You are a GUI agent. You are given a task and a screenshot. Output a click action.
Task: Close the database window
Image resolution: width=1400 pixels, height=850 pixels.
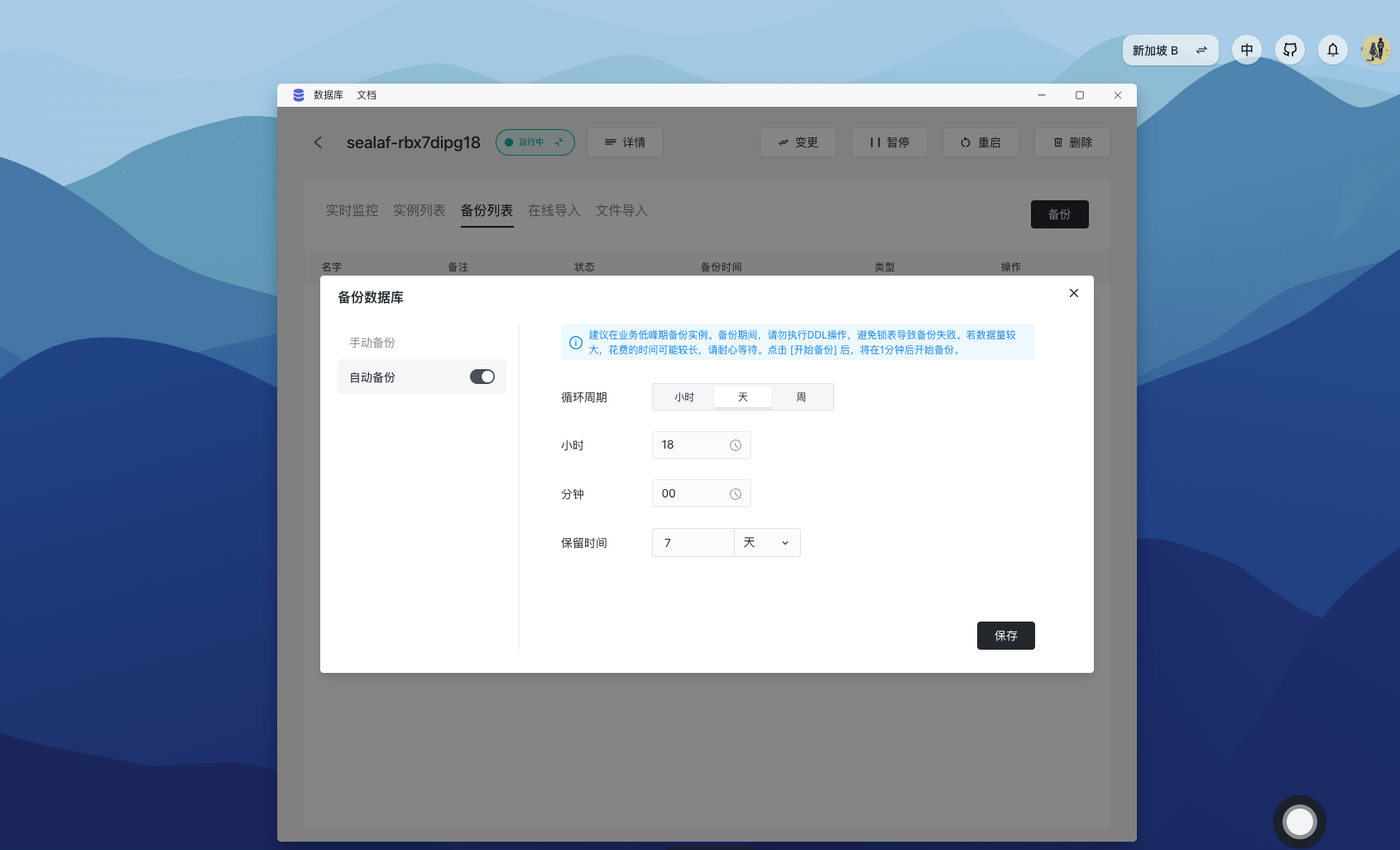[x=1118, y=95]
